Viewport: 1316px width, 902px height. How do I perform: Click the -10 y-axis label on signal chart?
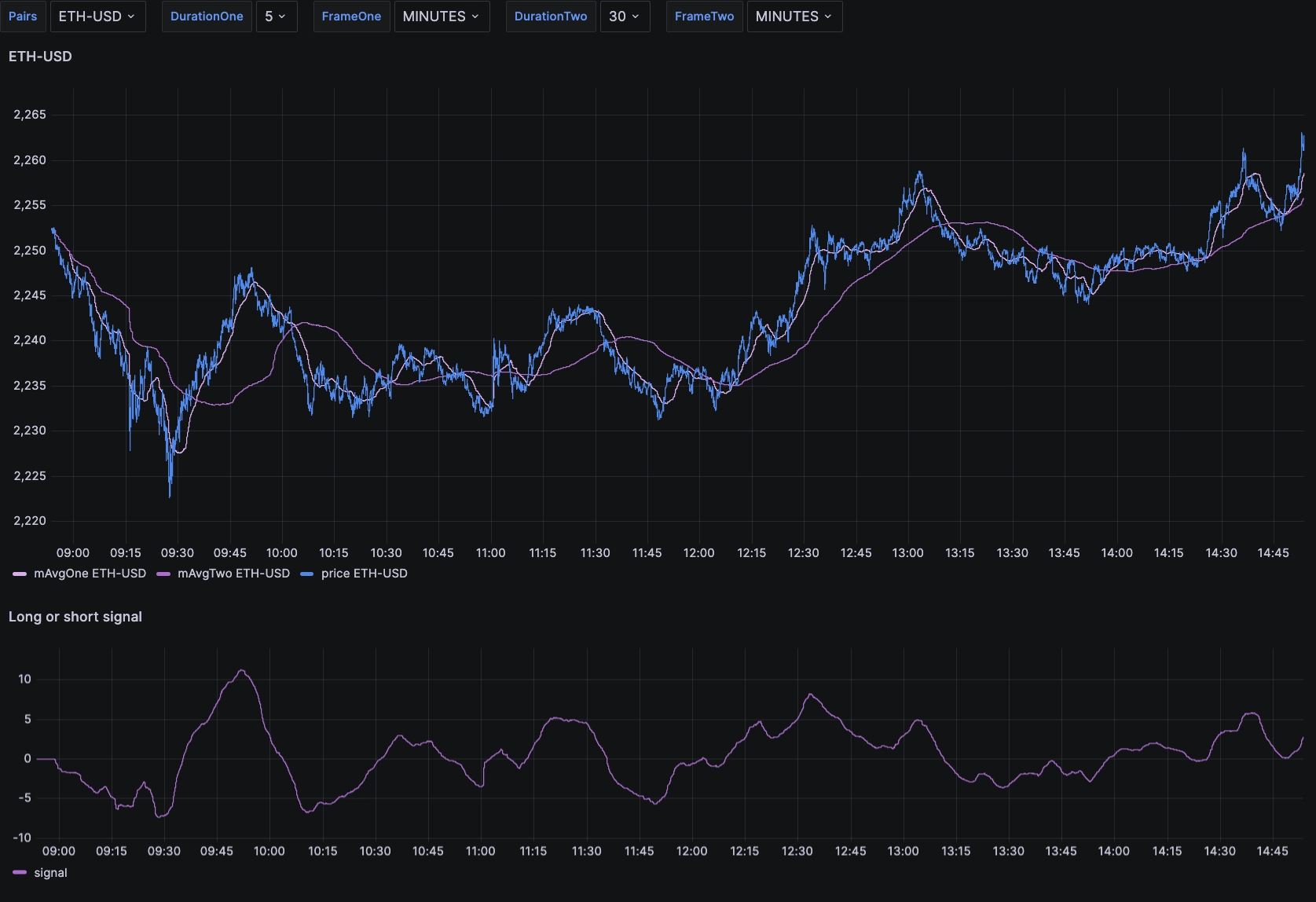pyautogui.click(x=22, y=838)
